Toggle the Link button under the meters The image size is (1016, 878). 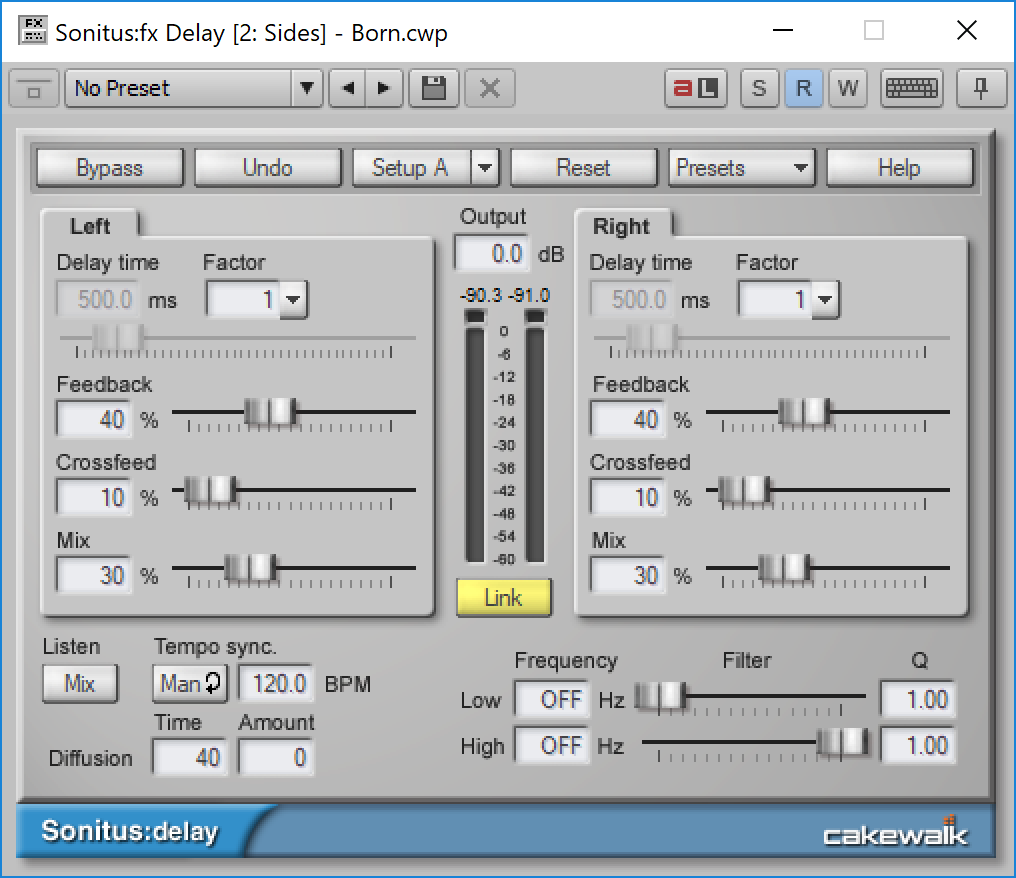pos(503,598)
